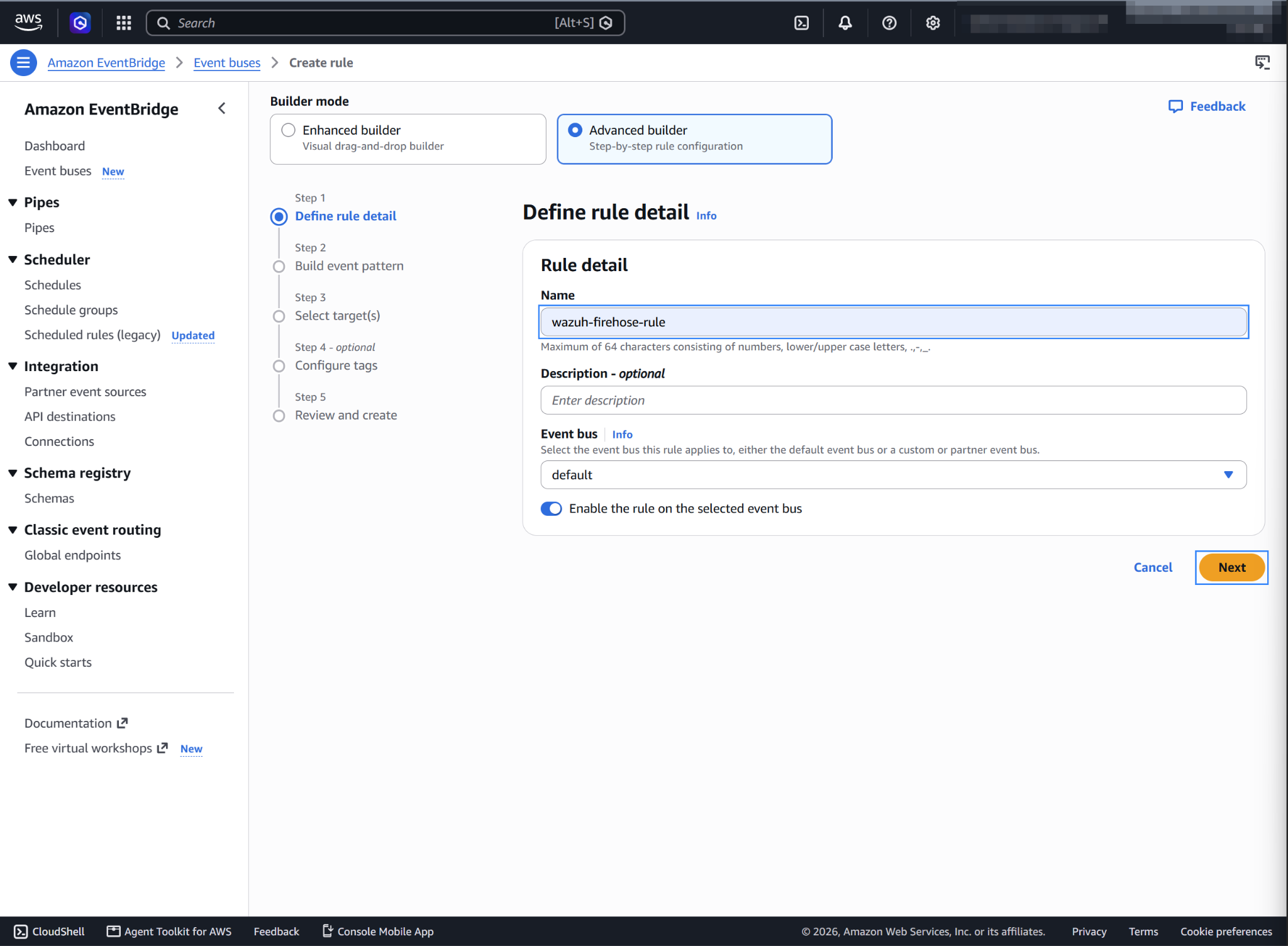The height and width of the screenshot is (946, 1288).
Task: Open CloudShell from the bottom bar
Action: click(50, 932)
